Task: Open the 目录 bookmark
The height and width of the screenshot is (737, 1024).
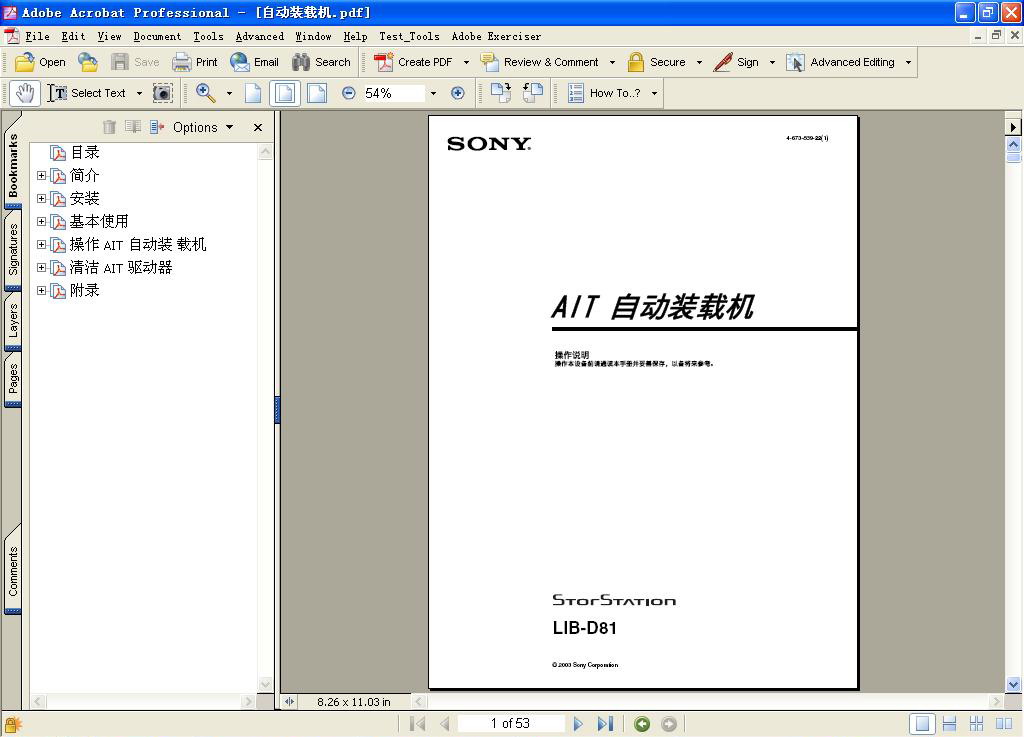Action: 84,153
